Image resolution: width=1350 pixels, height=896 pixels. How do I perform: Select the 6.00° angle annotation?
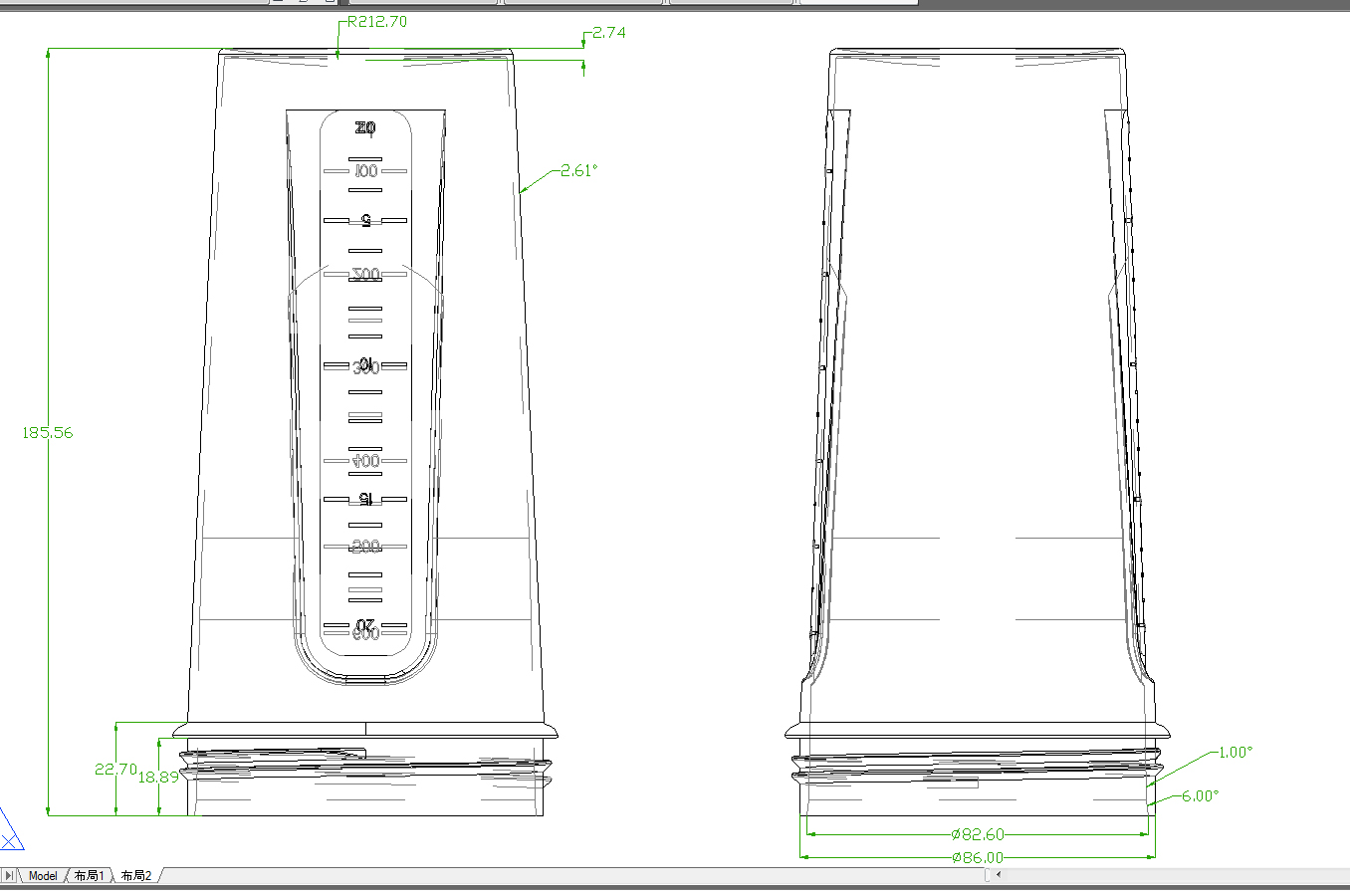(x=1200, y=796)
